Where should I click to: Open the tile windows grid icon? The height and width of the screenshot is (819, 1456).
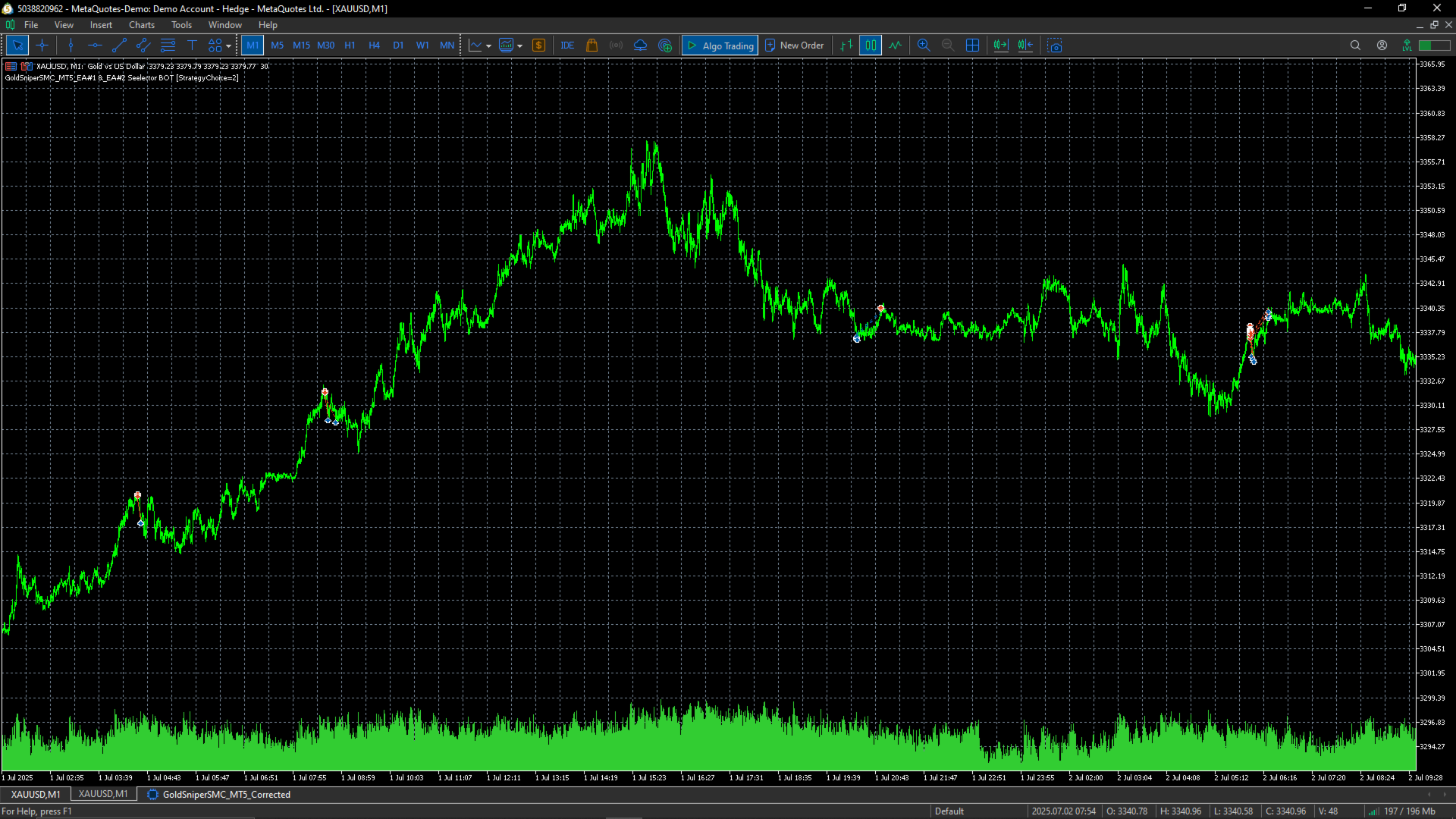point(972,45)
